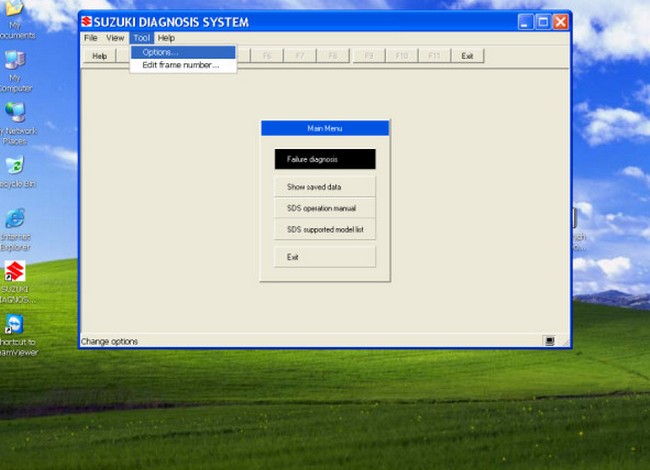The height and width of the screenshot is (470, 650).
Task: Open Show saved data
Action: 325,187
